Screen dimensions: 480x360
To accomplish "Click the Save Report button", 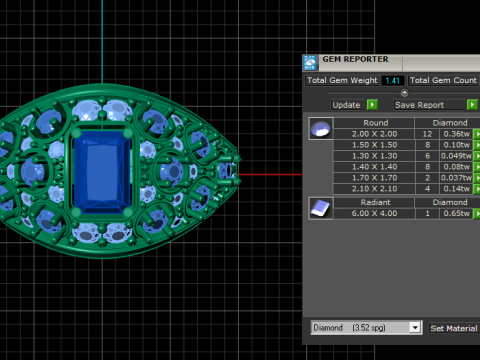I will (x=429, y=105).
